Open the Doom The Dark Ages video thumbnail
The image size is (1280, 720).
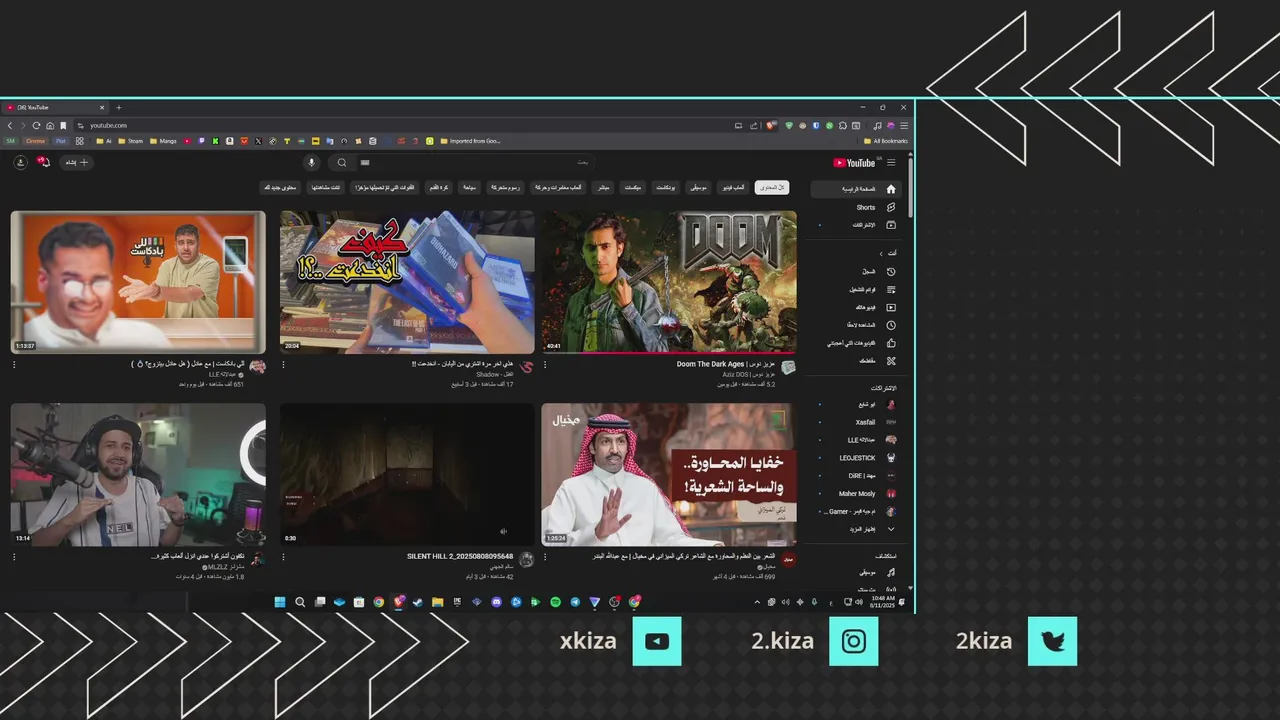[x=669, y=282]
